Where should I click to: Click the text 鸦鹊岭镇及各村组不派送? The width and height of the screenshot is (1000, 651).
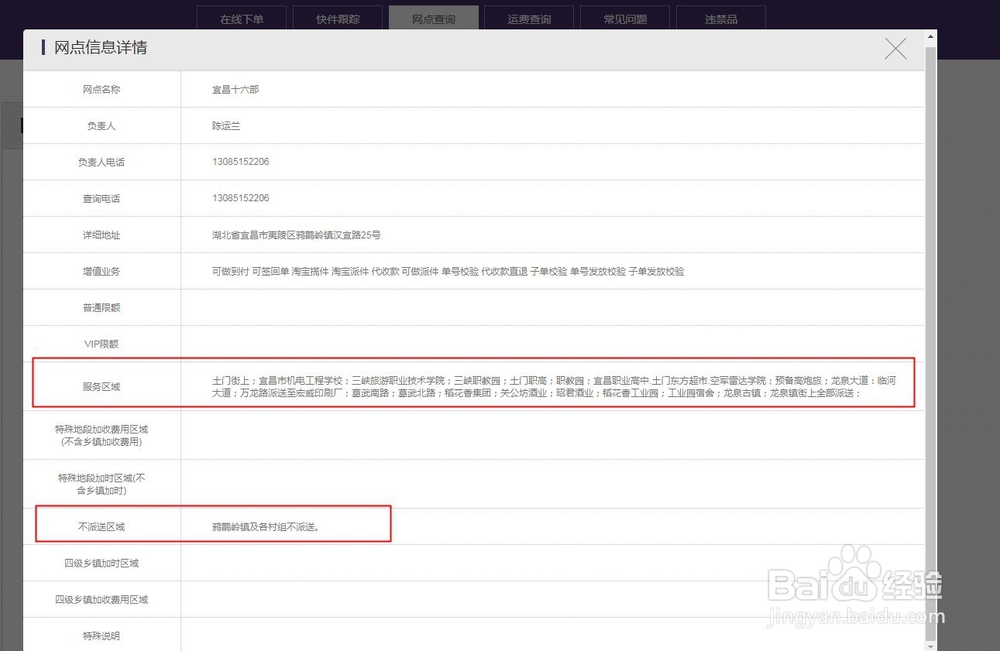265,527
